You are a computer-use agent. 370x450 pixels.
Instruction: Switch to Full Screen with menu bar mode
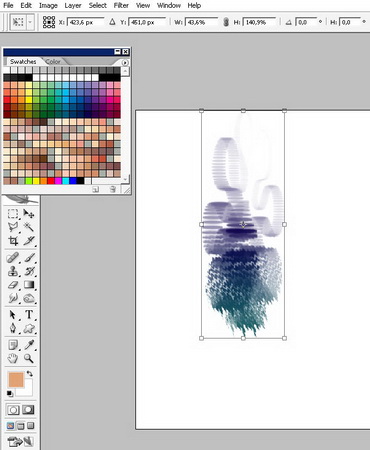[21, 426]
